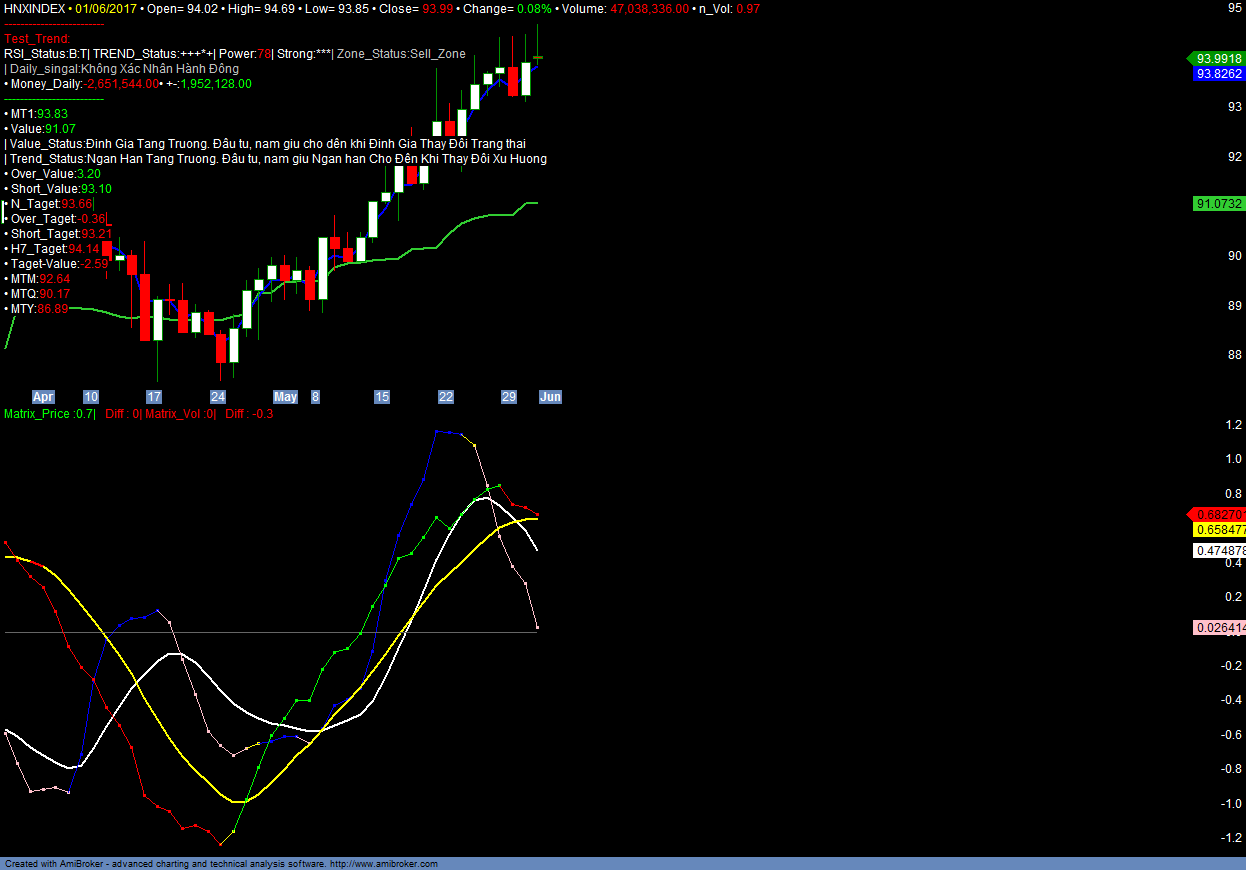Select the blue 93.8262 price label
The height and width of the screenshot is (870, 1246).
tap(1219, 74)
